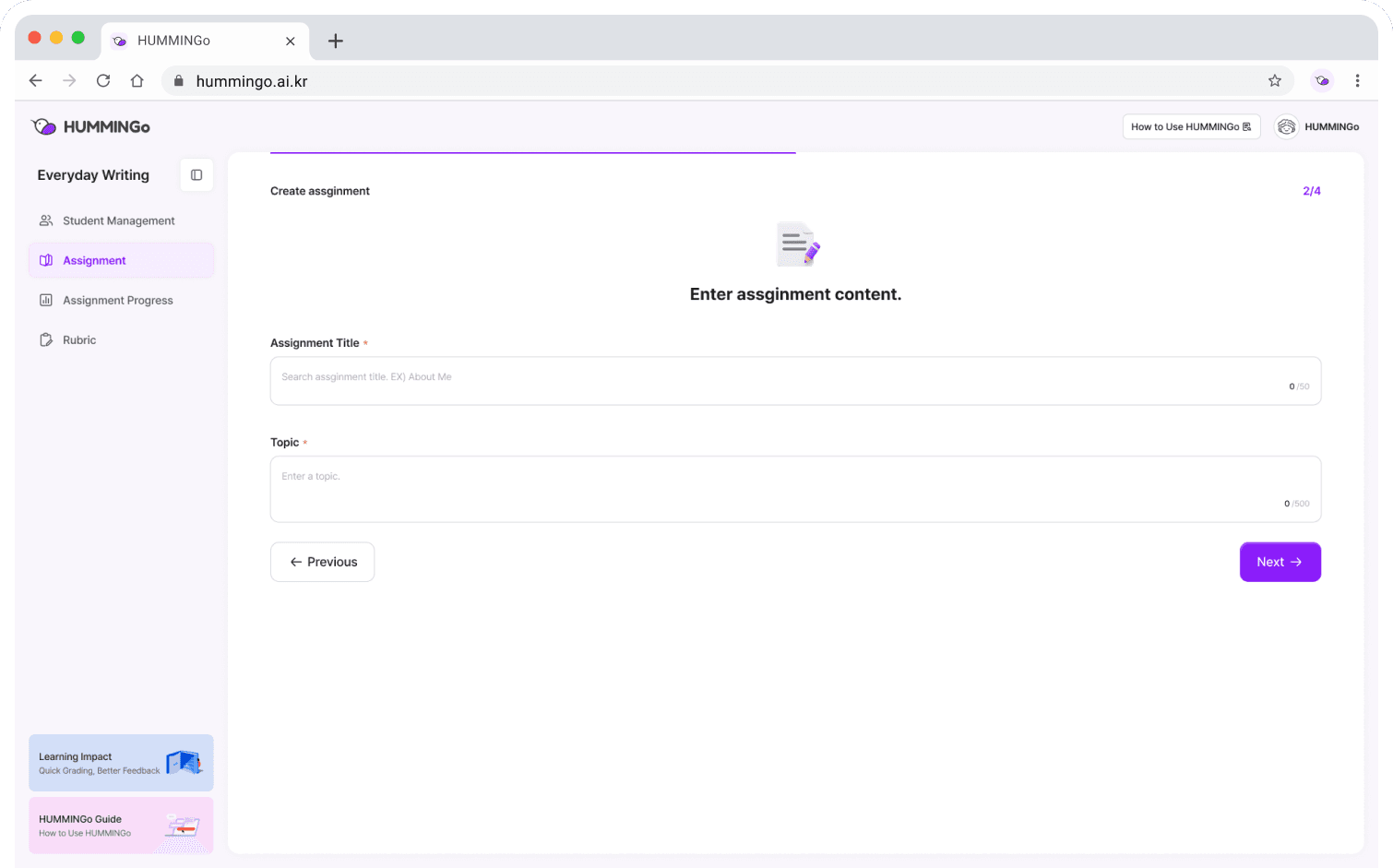
Task: Go back with the Previous button
Action: (x=322, y=562)
